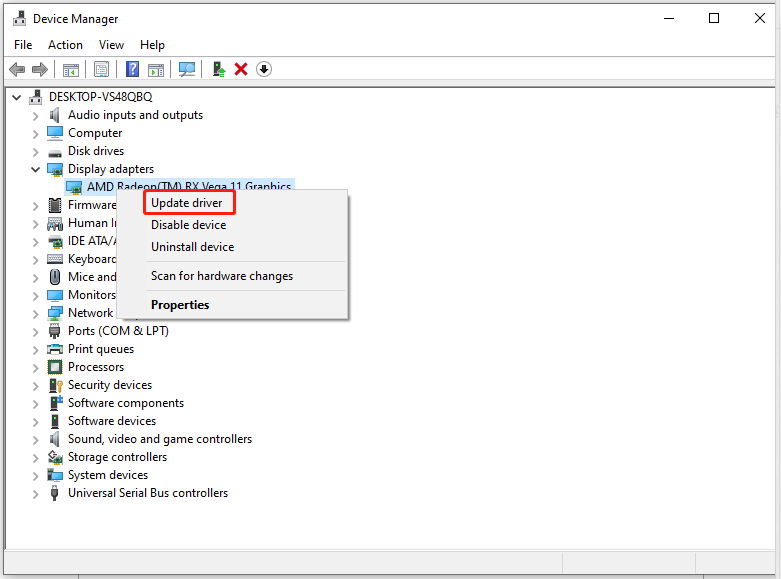
Task: Click the Audio inputs and outputs speaker icon
Action: [x=54, y=115]
